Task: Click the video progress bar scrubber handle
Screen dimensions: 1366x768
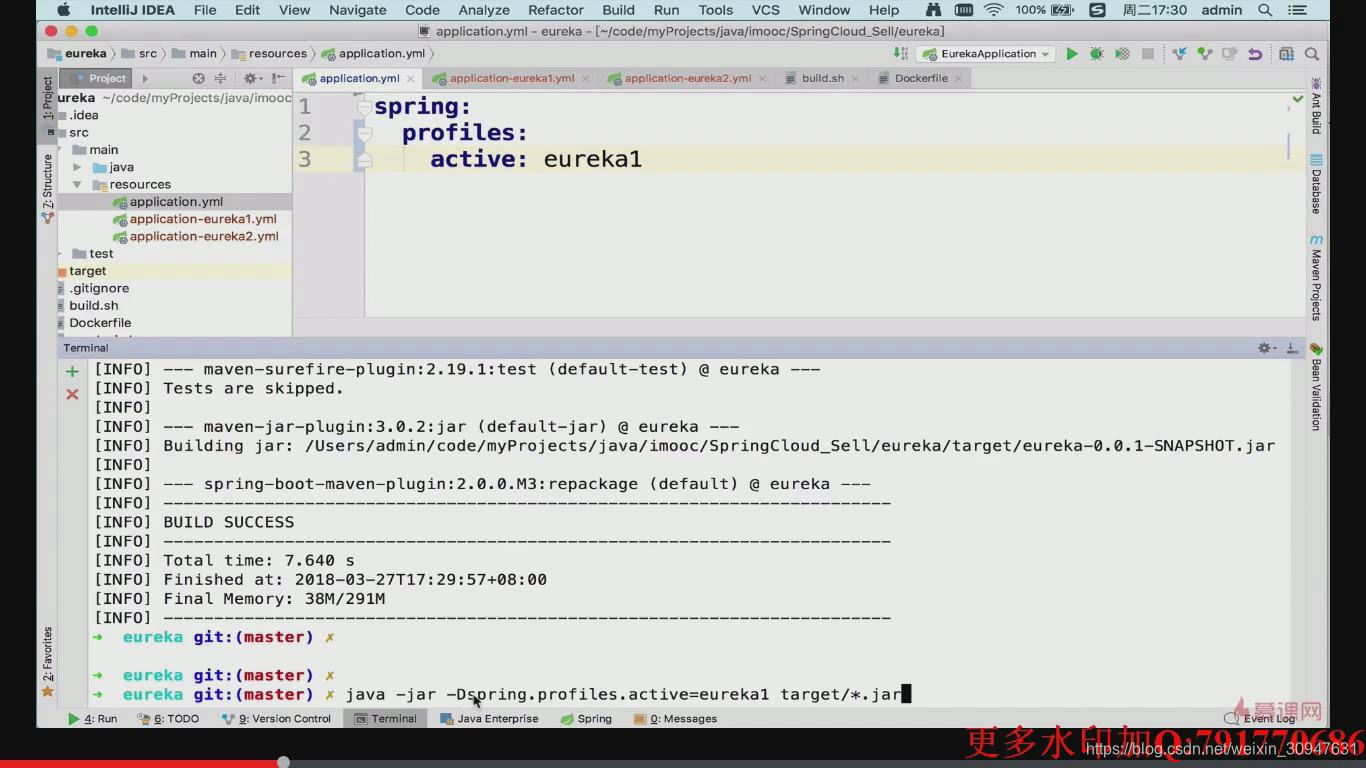Action: [x=283, y=762]
